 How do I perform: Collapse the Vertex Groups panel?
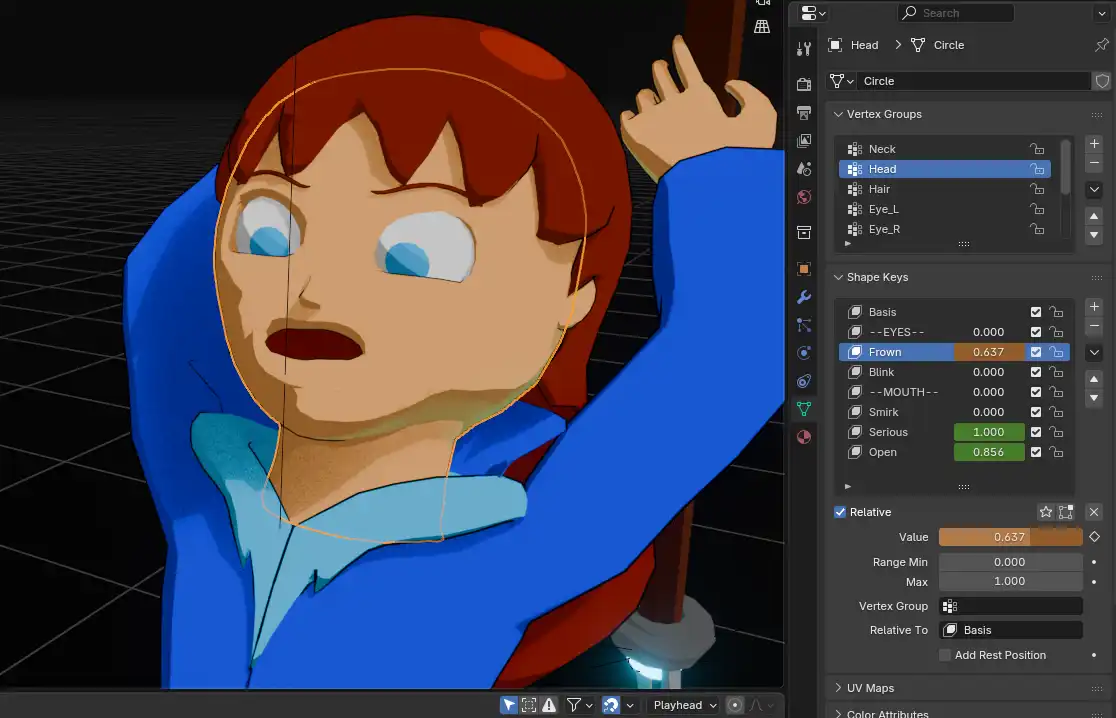pyautogui.click(x=884, y=114)
